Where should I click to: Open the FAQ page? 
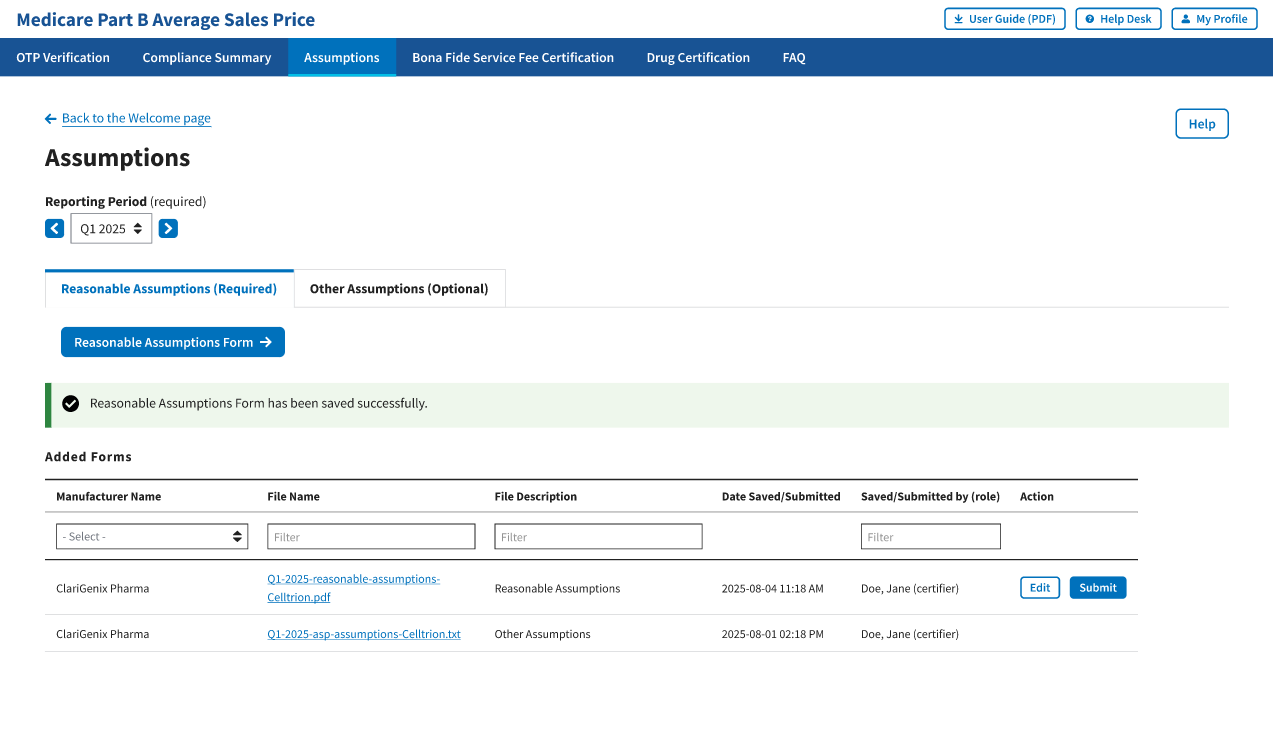click(794, 58)
